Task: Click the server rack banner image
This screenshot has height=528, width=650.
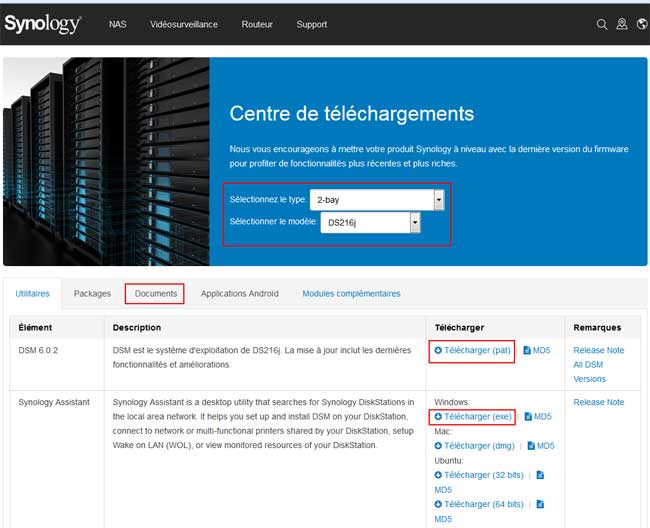Action: point(106,160)
